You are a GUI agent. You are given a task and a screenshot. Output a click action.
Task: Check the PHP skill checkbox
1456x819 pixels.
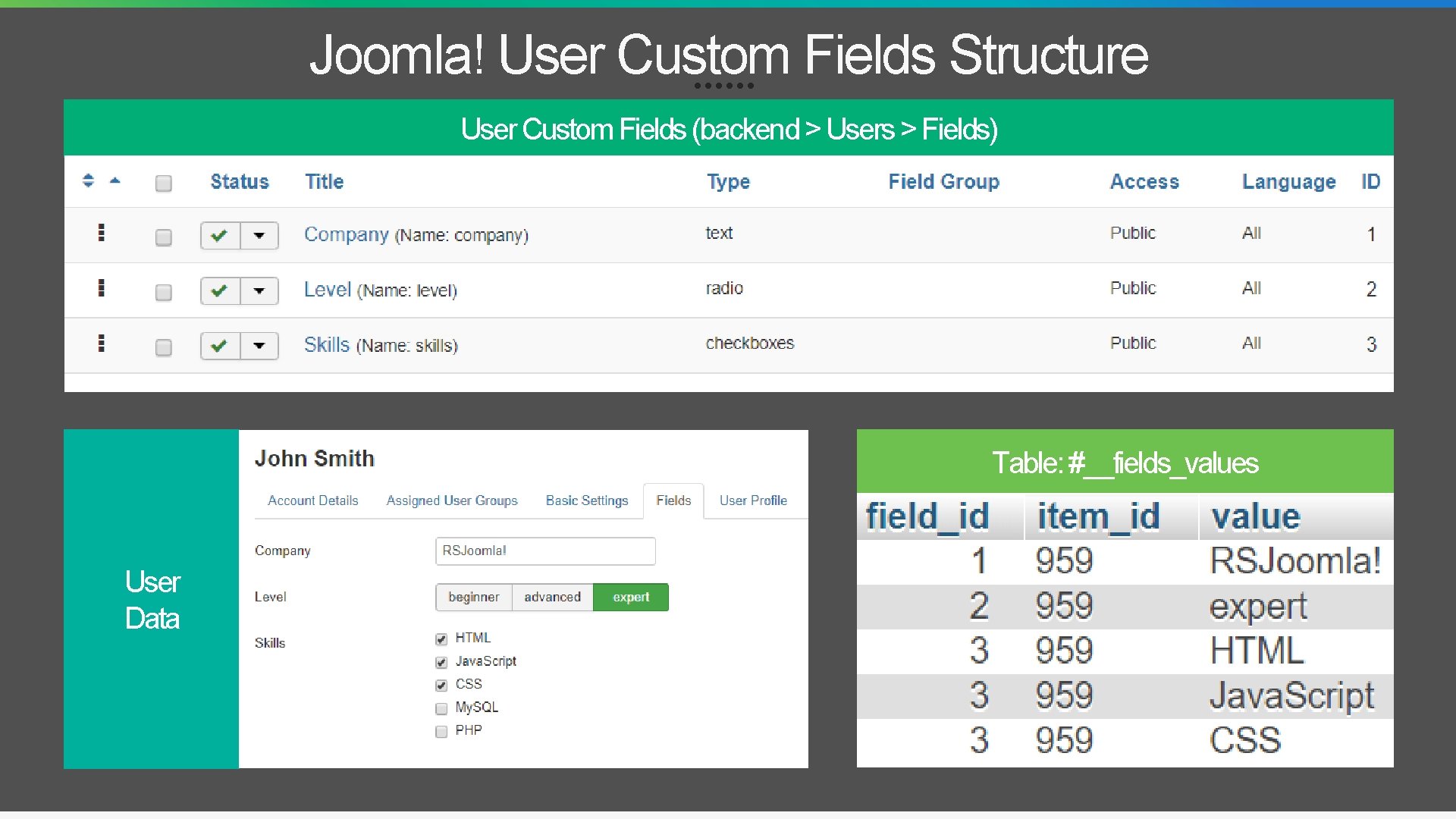click(441, 732)
